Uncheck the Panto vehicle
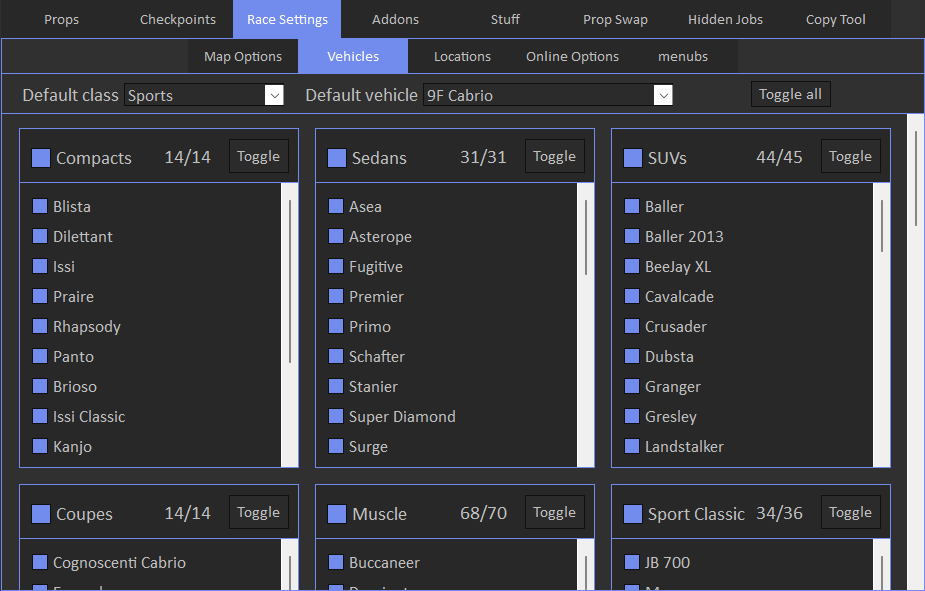Screen dimensions: 925x591 coord(40,356)
